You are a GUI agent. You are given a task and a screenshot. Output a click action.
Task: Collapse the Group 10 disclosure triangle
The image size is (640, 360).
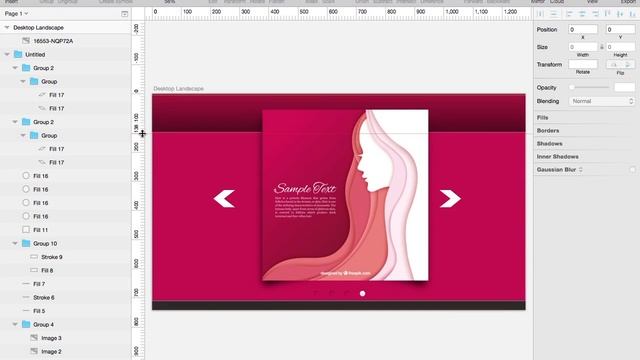tap(15, 243)
